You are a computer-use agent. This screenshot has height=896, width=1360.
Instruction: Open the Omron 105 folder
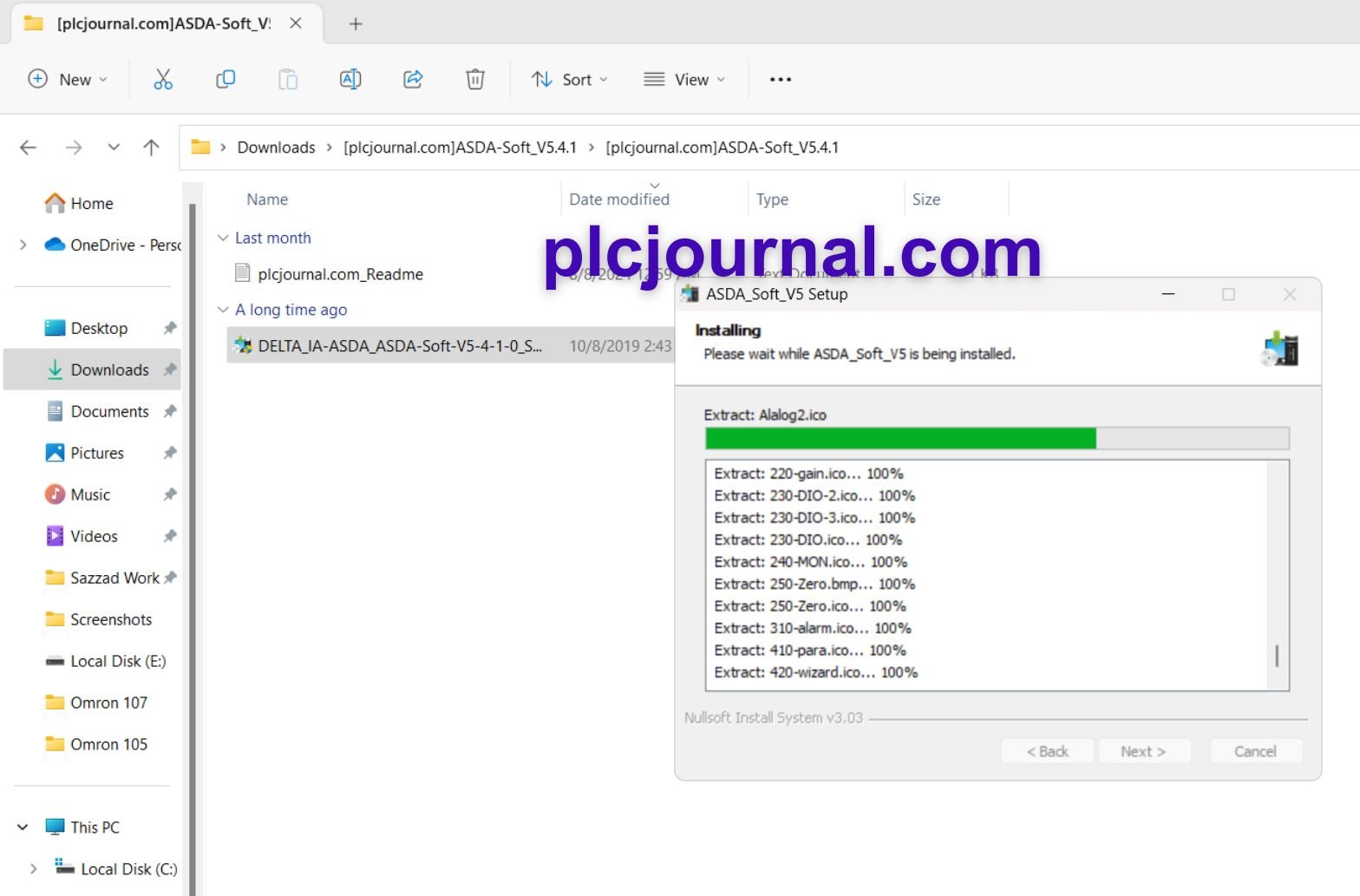[95, 744]
